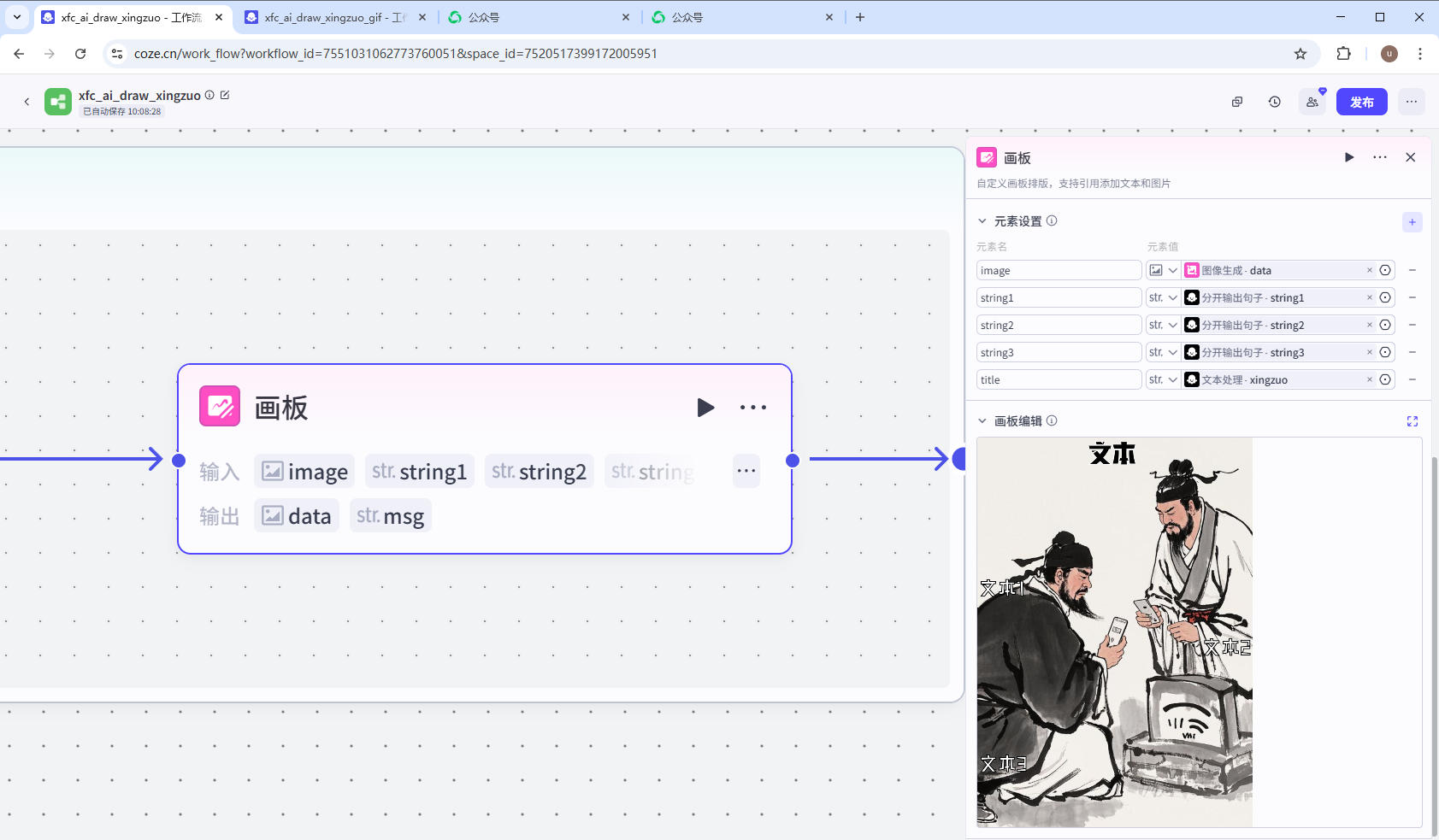Click the msg output tag on 画板 node
The height and width of the screenshot is (840, 1439).
(391, 516)
